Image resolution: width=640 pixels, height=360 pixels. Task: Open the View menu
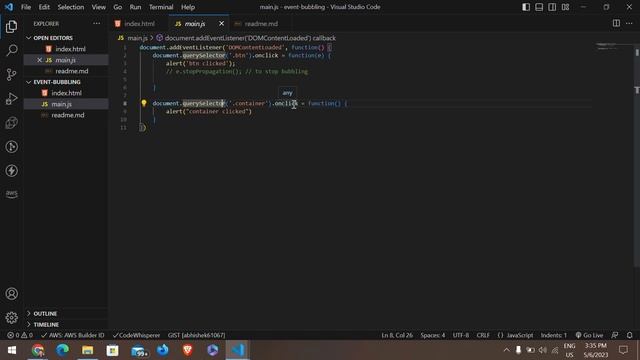point(98,7)
